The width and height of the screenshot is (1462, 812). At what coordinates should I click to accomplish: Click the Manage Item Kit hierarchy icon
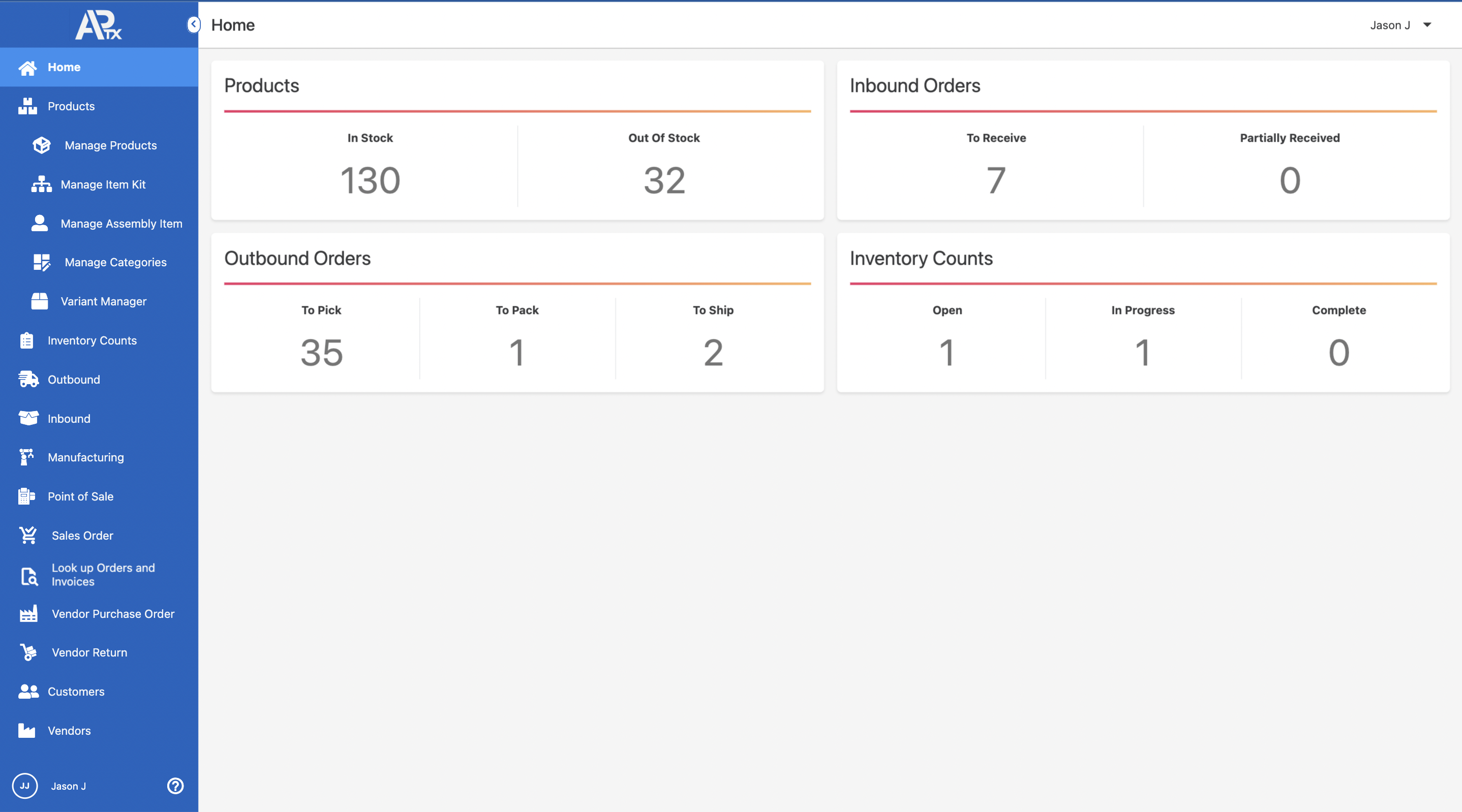(41, 184)
